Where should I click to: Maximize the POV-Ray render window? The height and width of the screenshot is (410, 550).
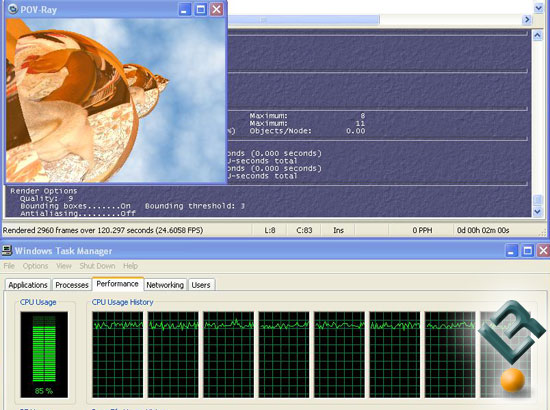(x=201, y=9)
